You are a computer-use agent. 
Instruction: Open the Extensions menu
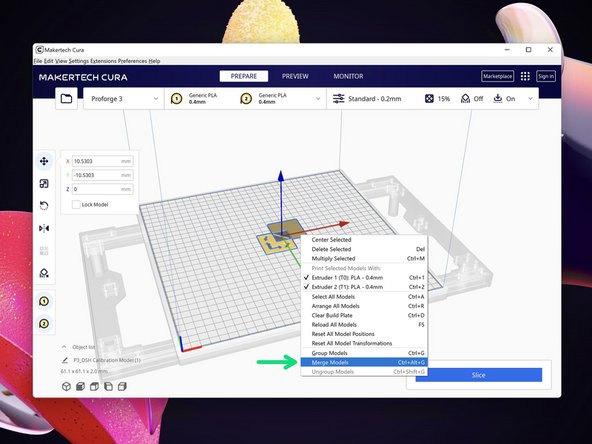pos(103,61)
